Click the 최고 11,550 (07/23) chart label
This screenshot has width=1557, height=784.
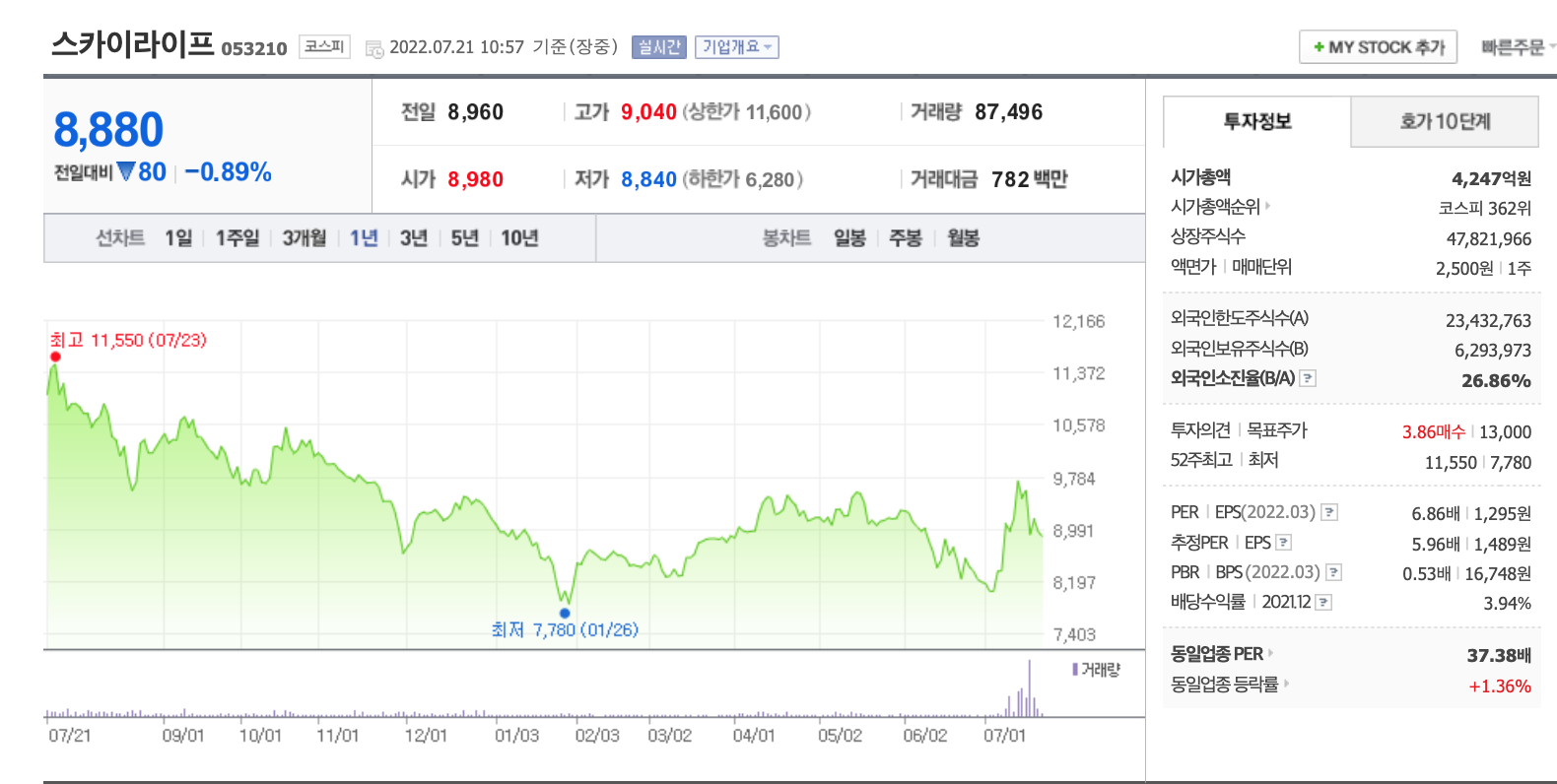(x=128, y=340)
